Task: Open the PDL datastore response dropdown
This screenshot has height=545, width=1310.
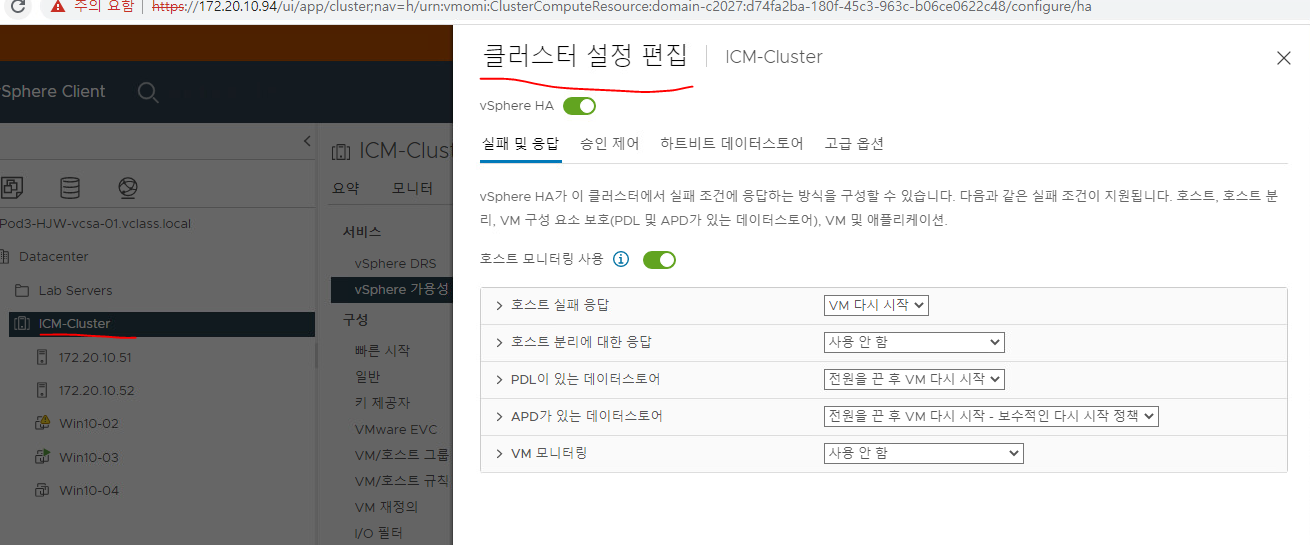Action: pyautogui.click(x=914, y=379)
